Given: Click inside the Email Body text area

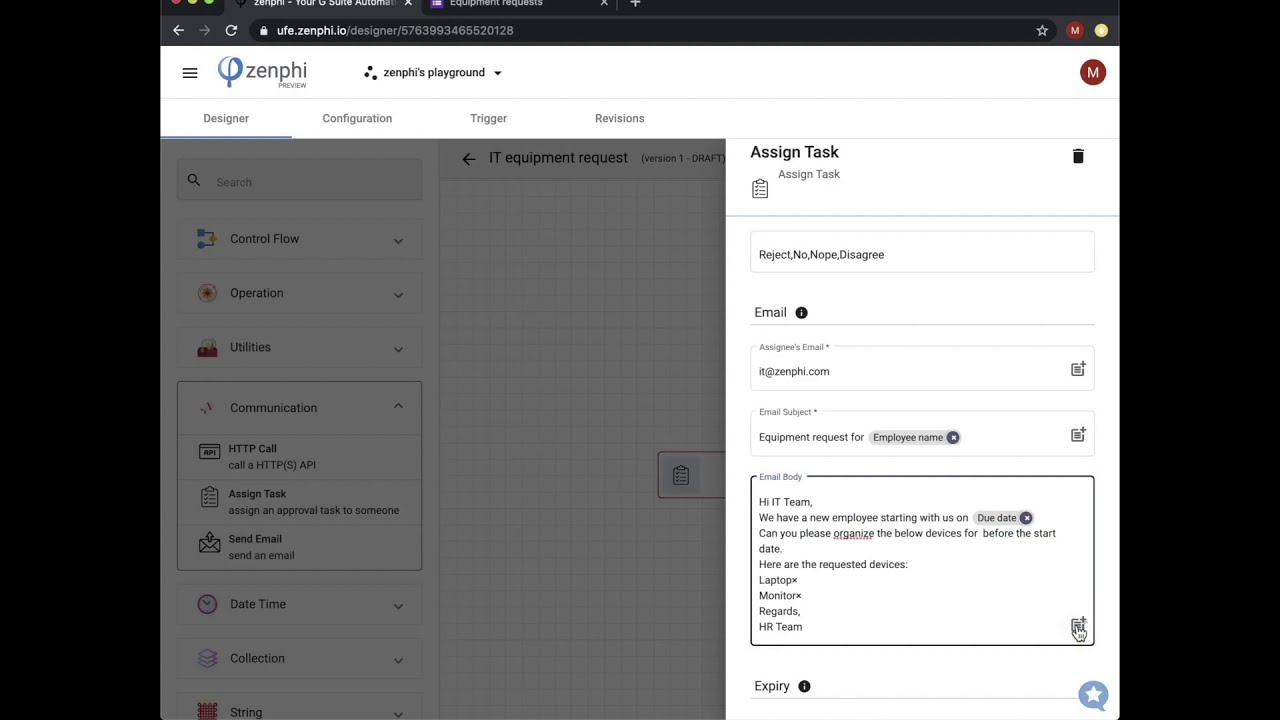Looking at the screenshot, I should click(x=922, y=562).
